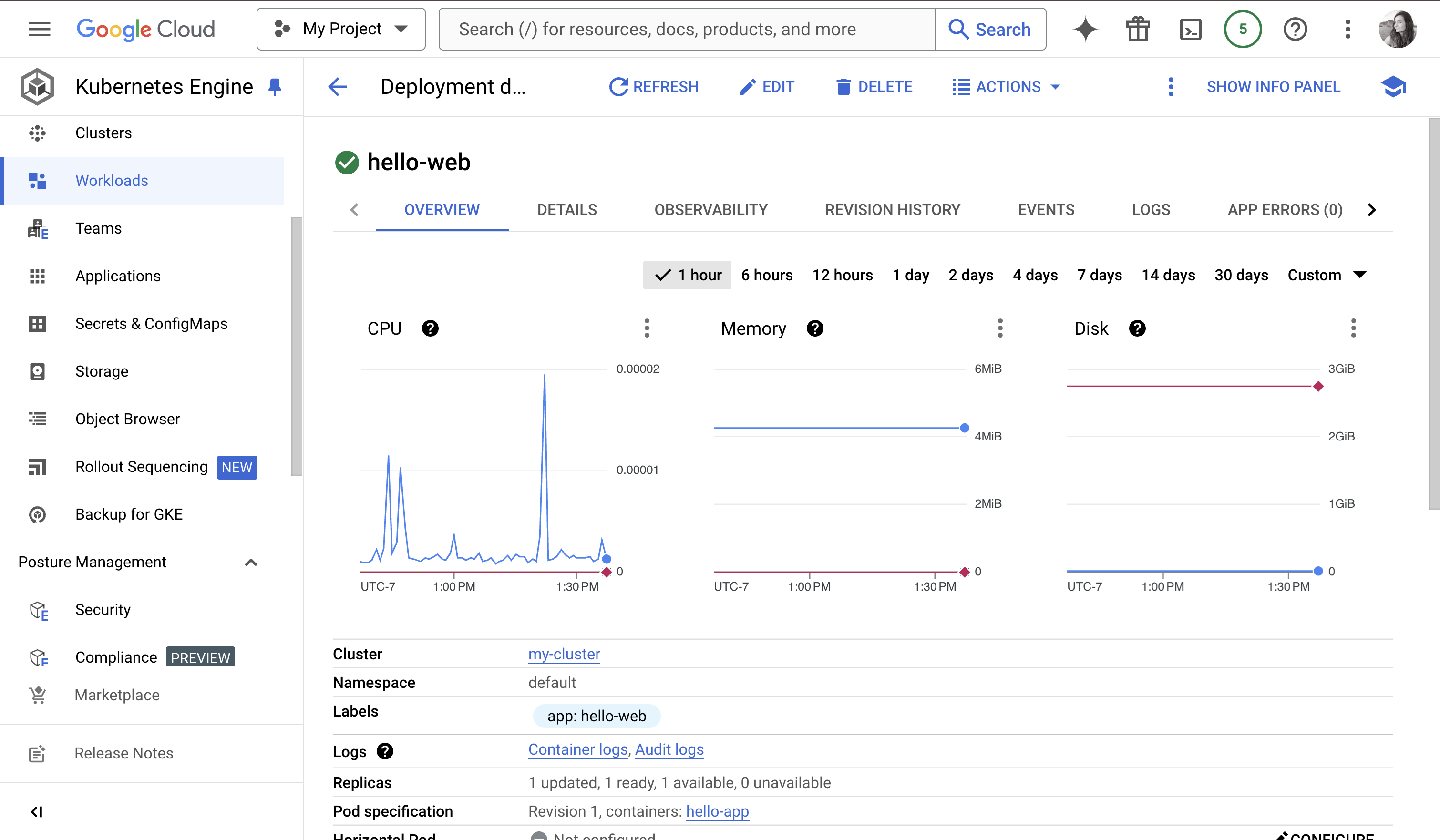Show CPU chart help tooltip
Viewport: 1440px width, 840px height.
click(430, 328)
